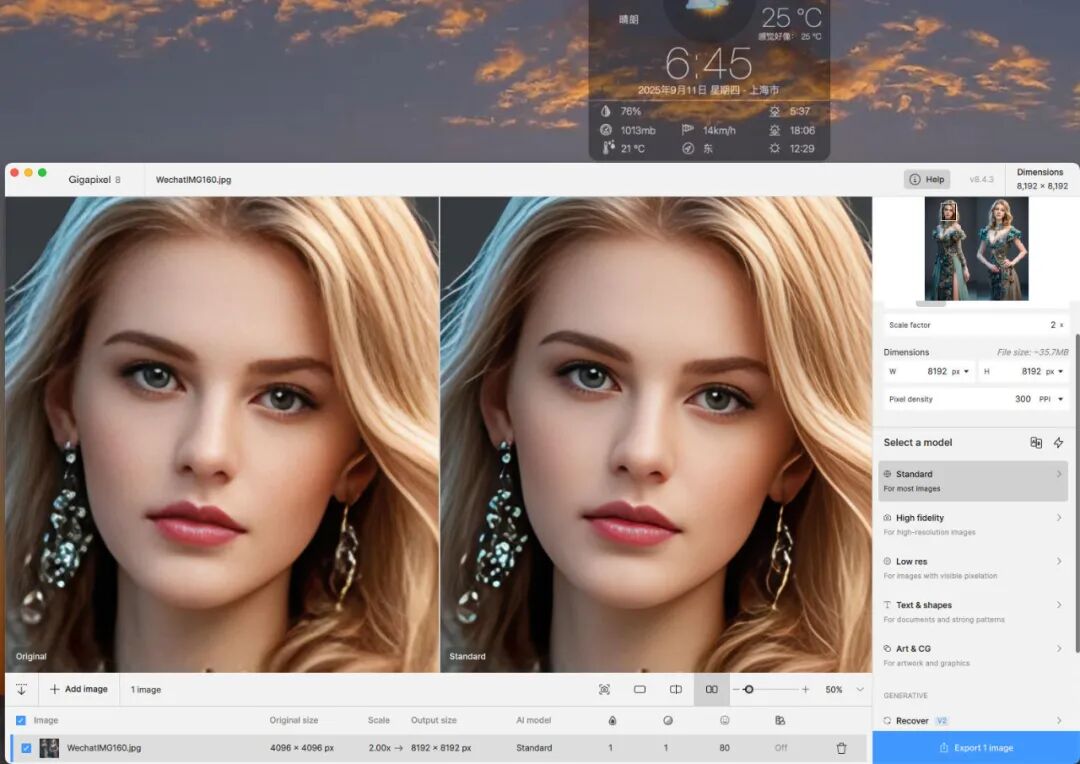
Task: Click the Standard label on right preview
Action: click(467, 657)
